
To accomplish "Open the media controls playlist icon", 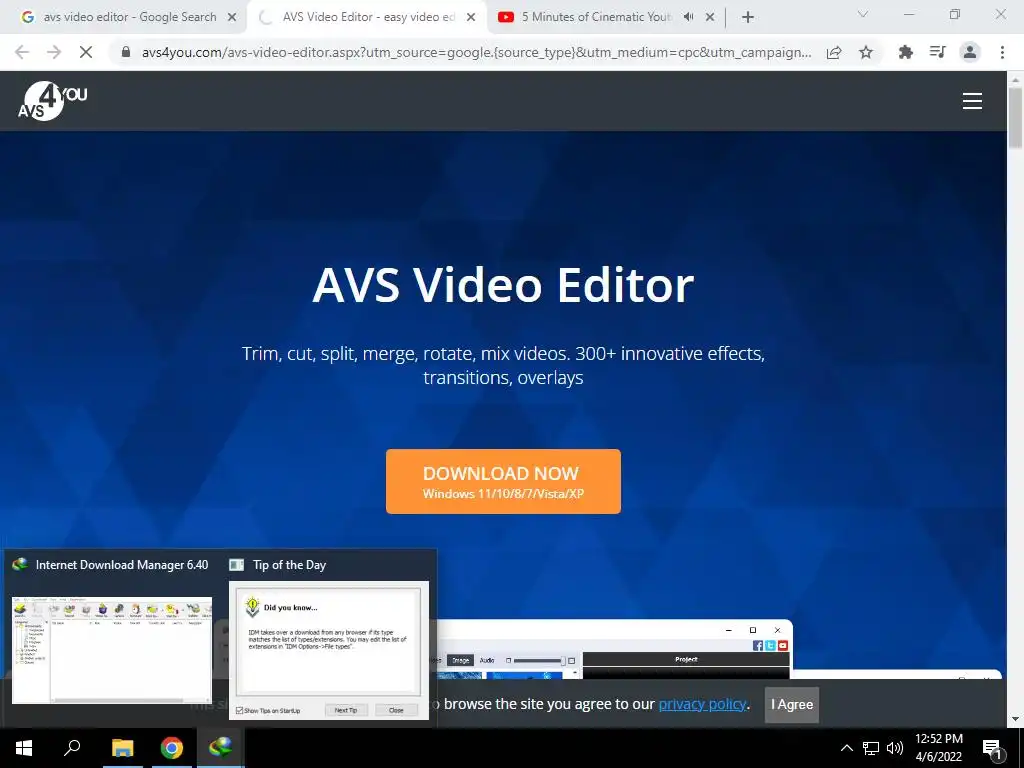I will [x=938, y=52].
